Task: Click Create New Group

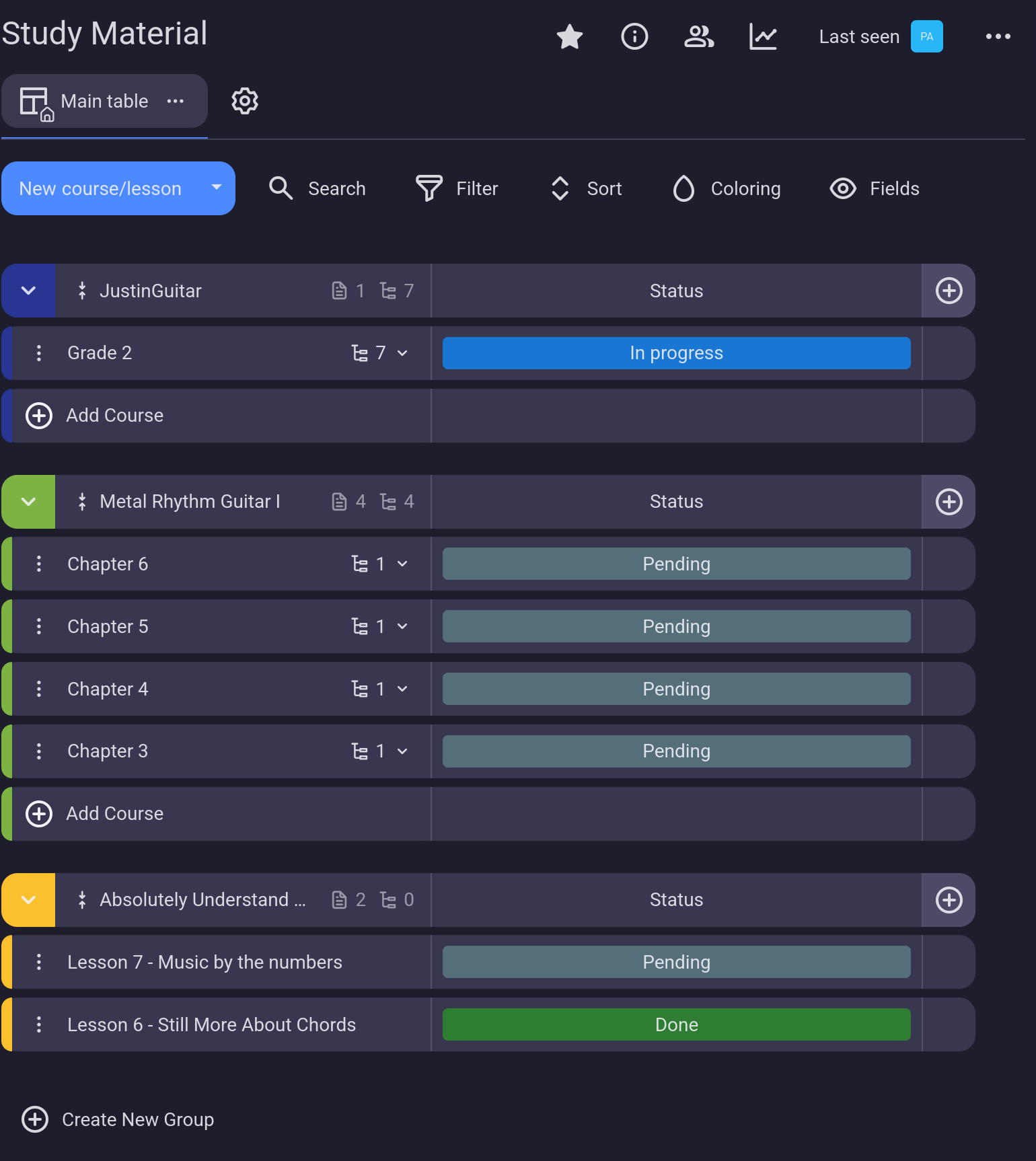Action: [x=118, y=1119]
